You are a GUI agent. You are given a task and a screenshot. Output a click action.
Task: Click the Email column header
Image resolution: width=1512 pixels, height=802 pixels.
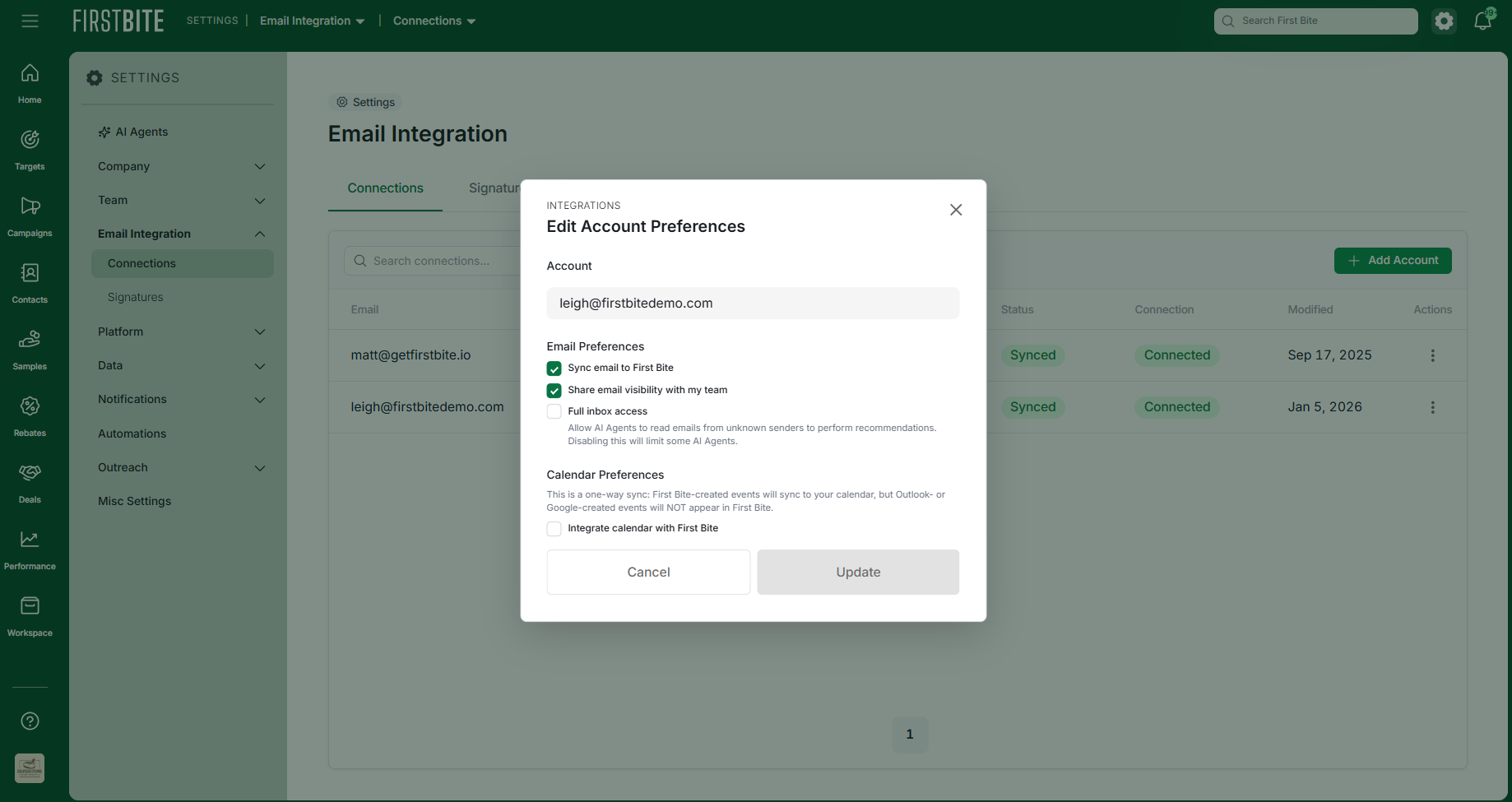(364, 309)
